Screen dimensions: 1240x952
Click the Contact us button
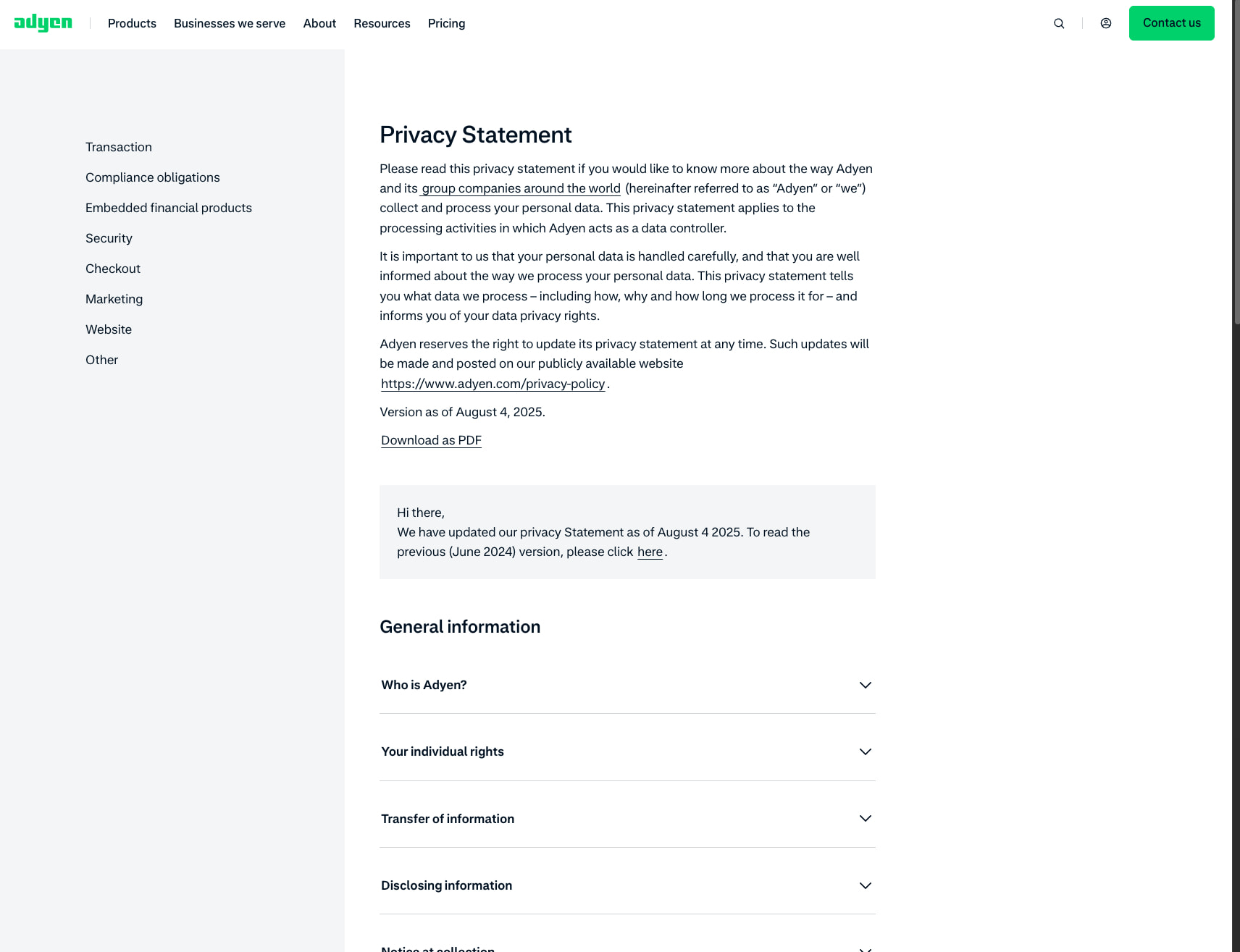pos(1172,23)
